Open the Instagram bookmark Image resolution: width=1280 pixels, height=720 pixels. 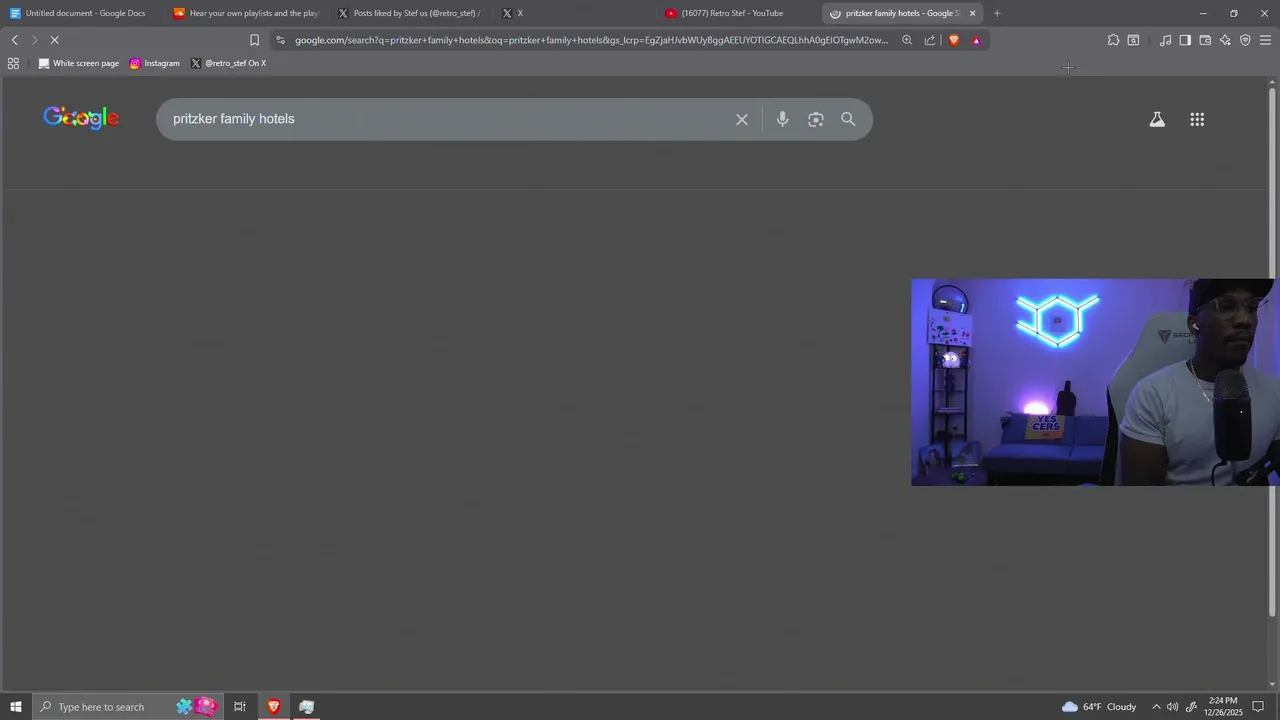coord(155,63)
